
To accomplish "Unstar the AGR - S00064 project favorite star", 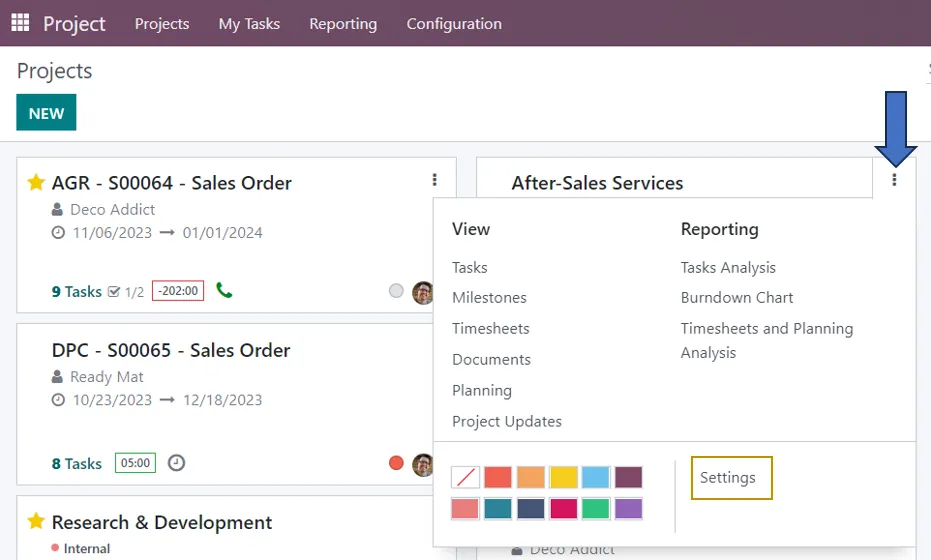I will tap(36, 182).
